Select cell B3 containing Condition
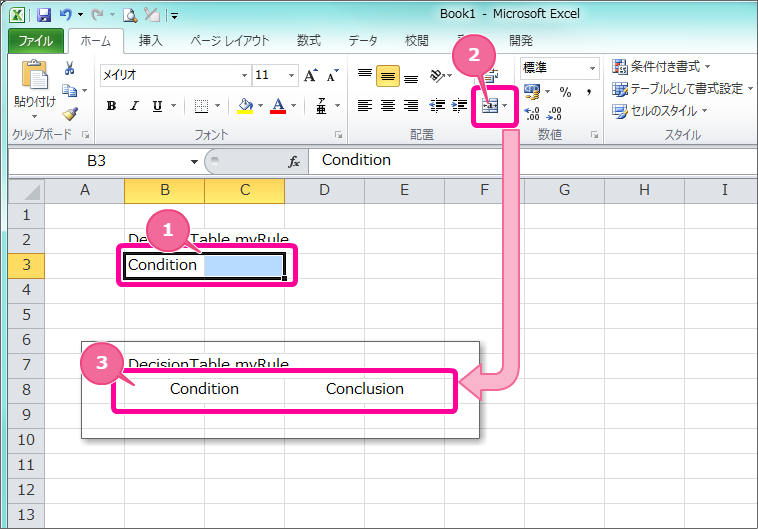 [164, 265]
